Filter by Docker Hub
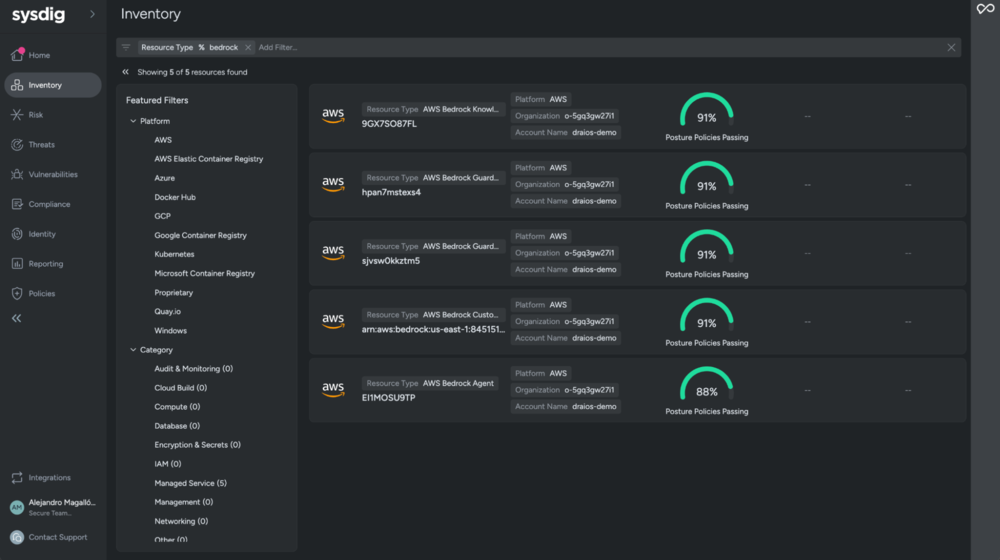The height and width of the screenshot is (560, 1000). pyautogui.click(x=175, y=197)
